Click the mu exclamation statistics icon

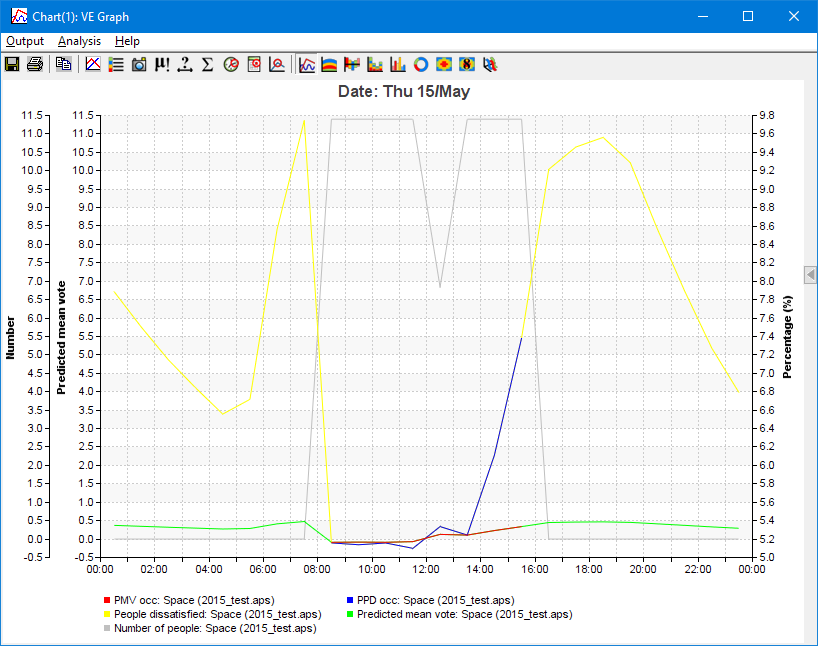[x=162, y=64]
